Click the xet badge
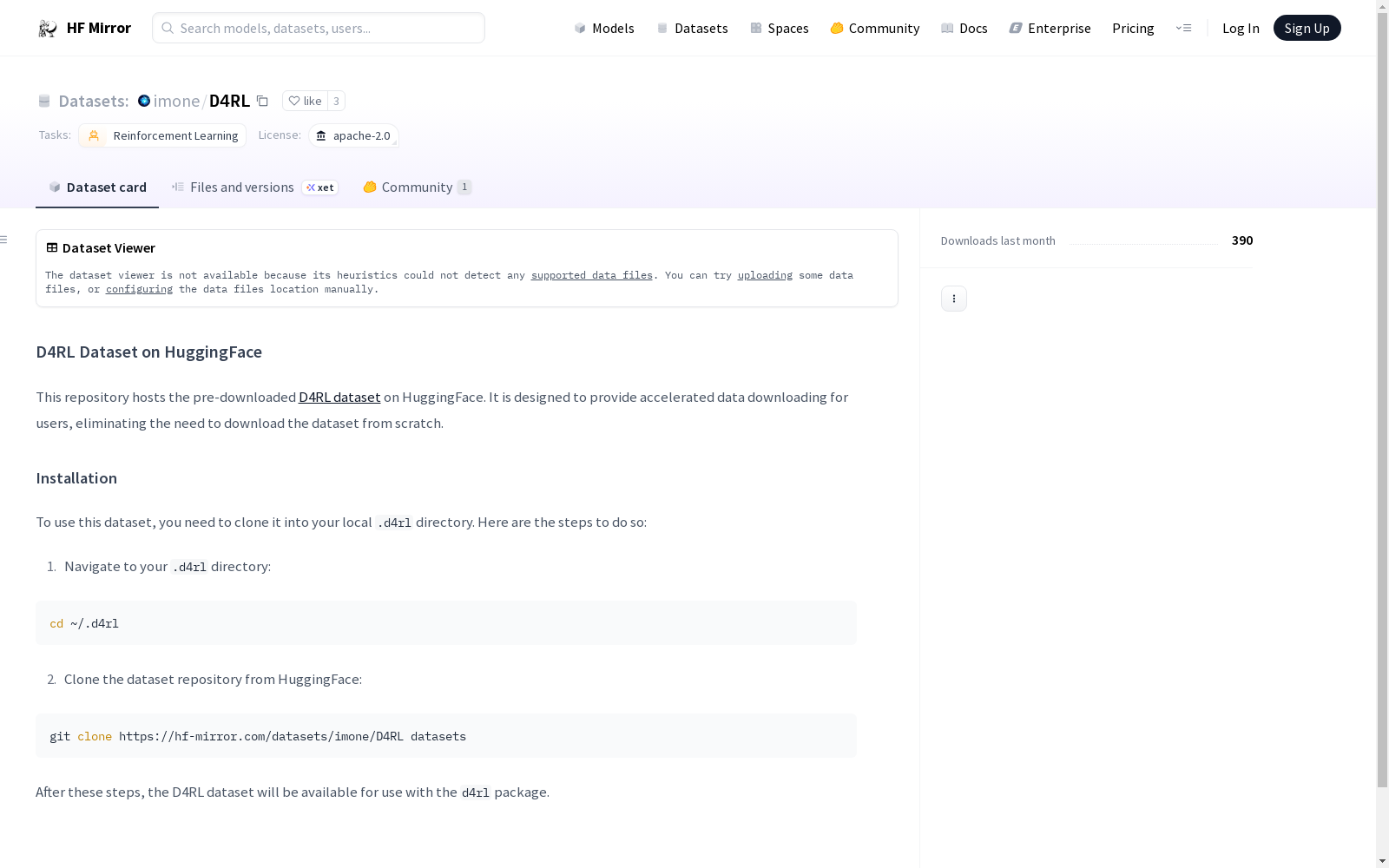This screenshot has height=868, width=1389. (320, 187)
